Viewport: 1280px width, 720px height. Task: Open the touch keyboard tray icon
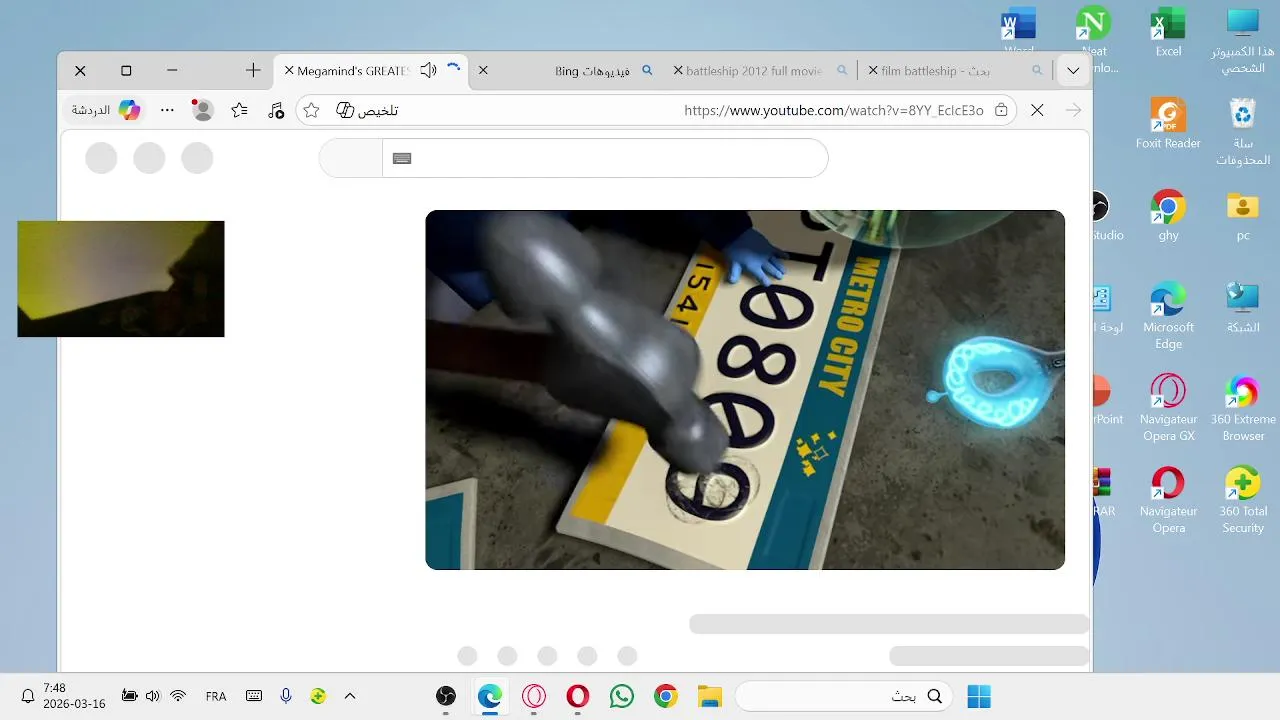coord(254,696)
